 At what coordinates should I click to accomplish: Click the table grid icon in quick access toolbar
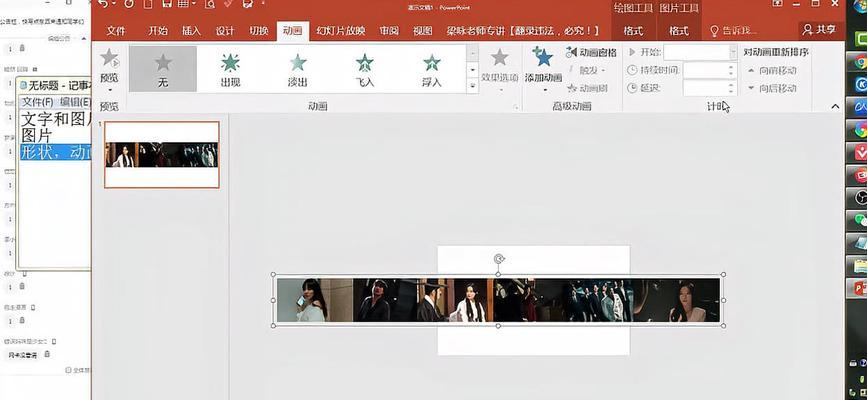(x=183, y=3)
